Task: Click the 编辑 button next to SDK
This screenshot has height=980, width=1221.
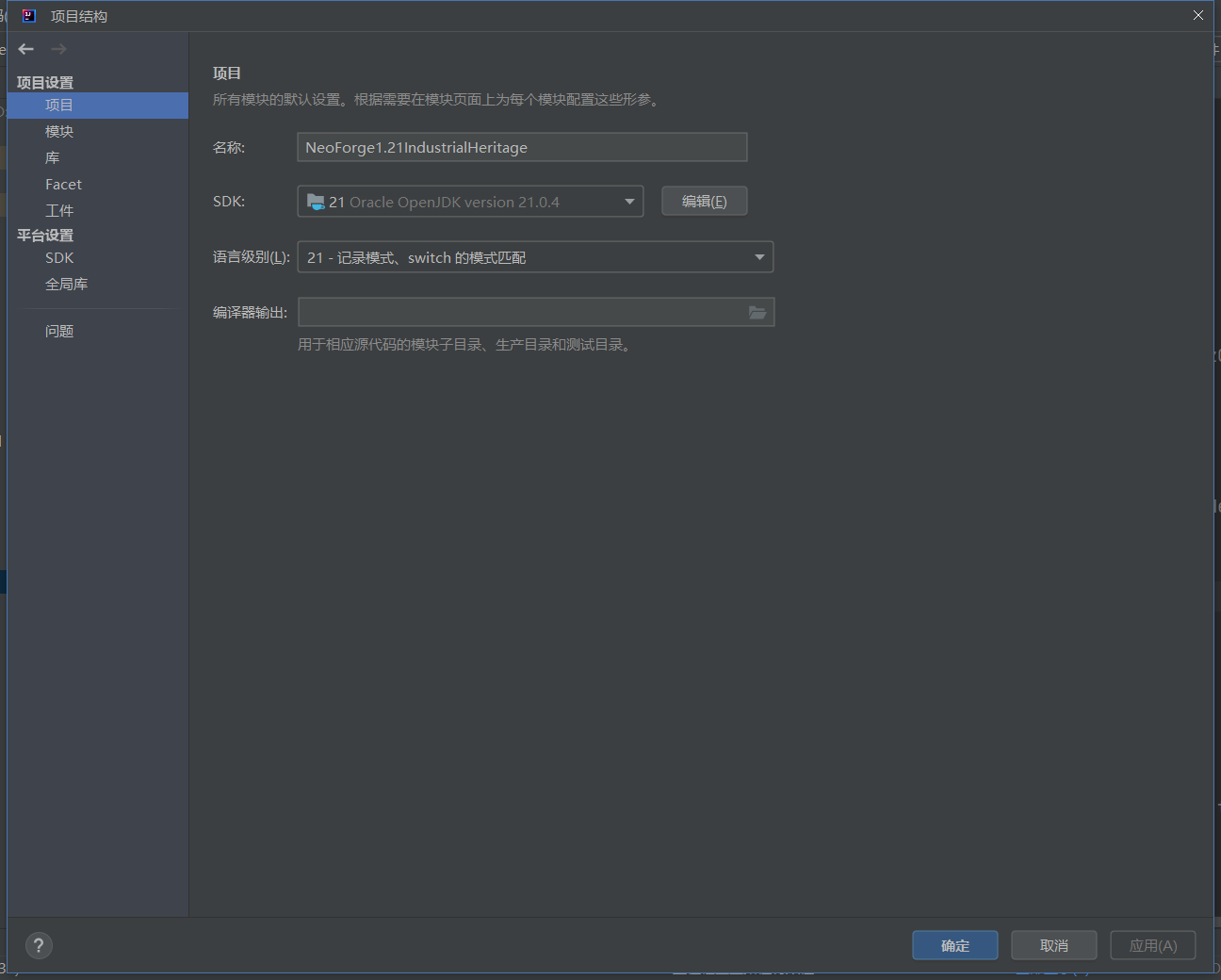Action: tap(704, 202)
